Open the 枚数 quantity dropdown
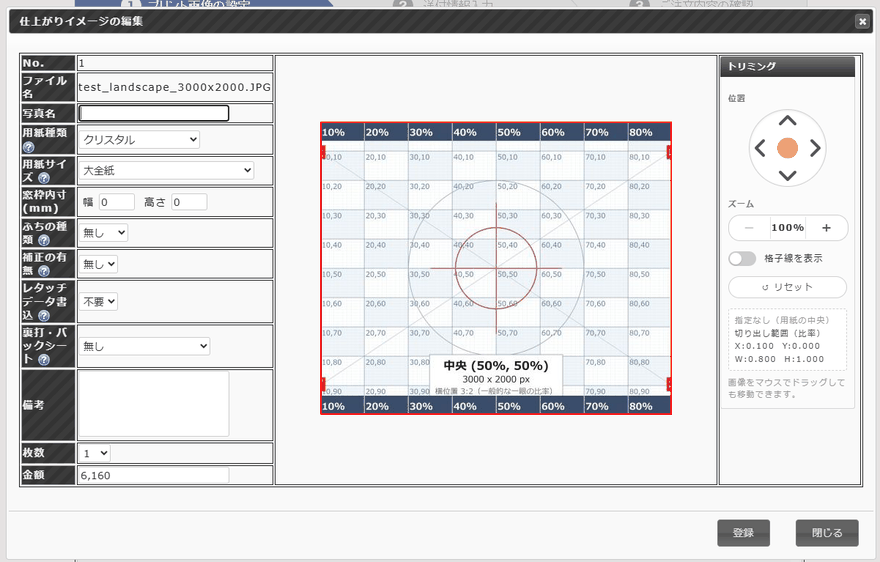The height and width of the screenshot is (562, 880). (95, 453)
